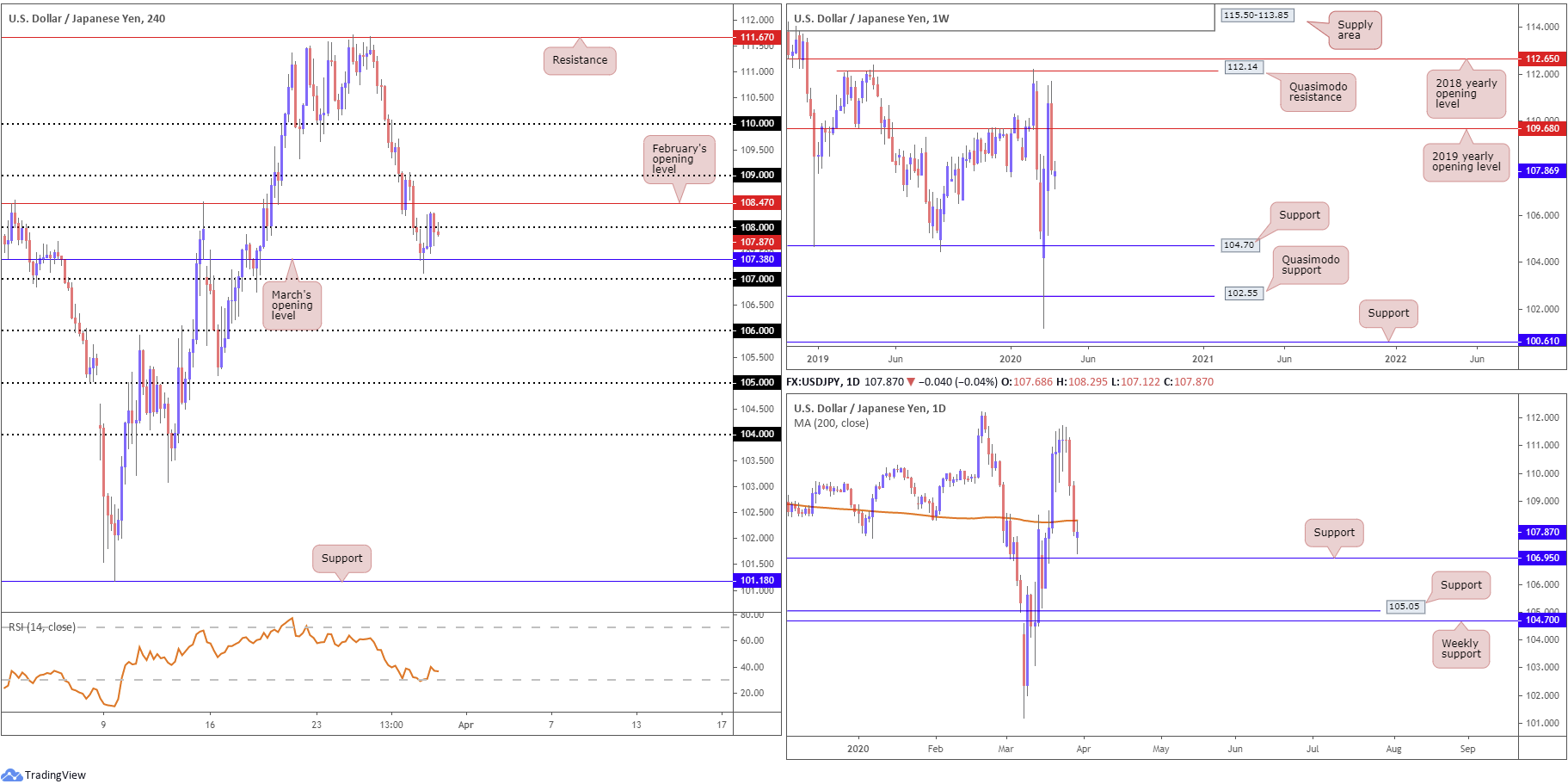Click the daily high value 108.295
Image resolution: width=1568 pixels, height=784 pixels.
coord(1088,381)
